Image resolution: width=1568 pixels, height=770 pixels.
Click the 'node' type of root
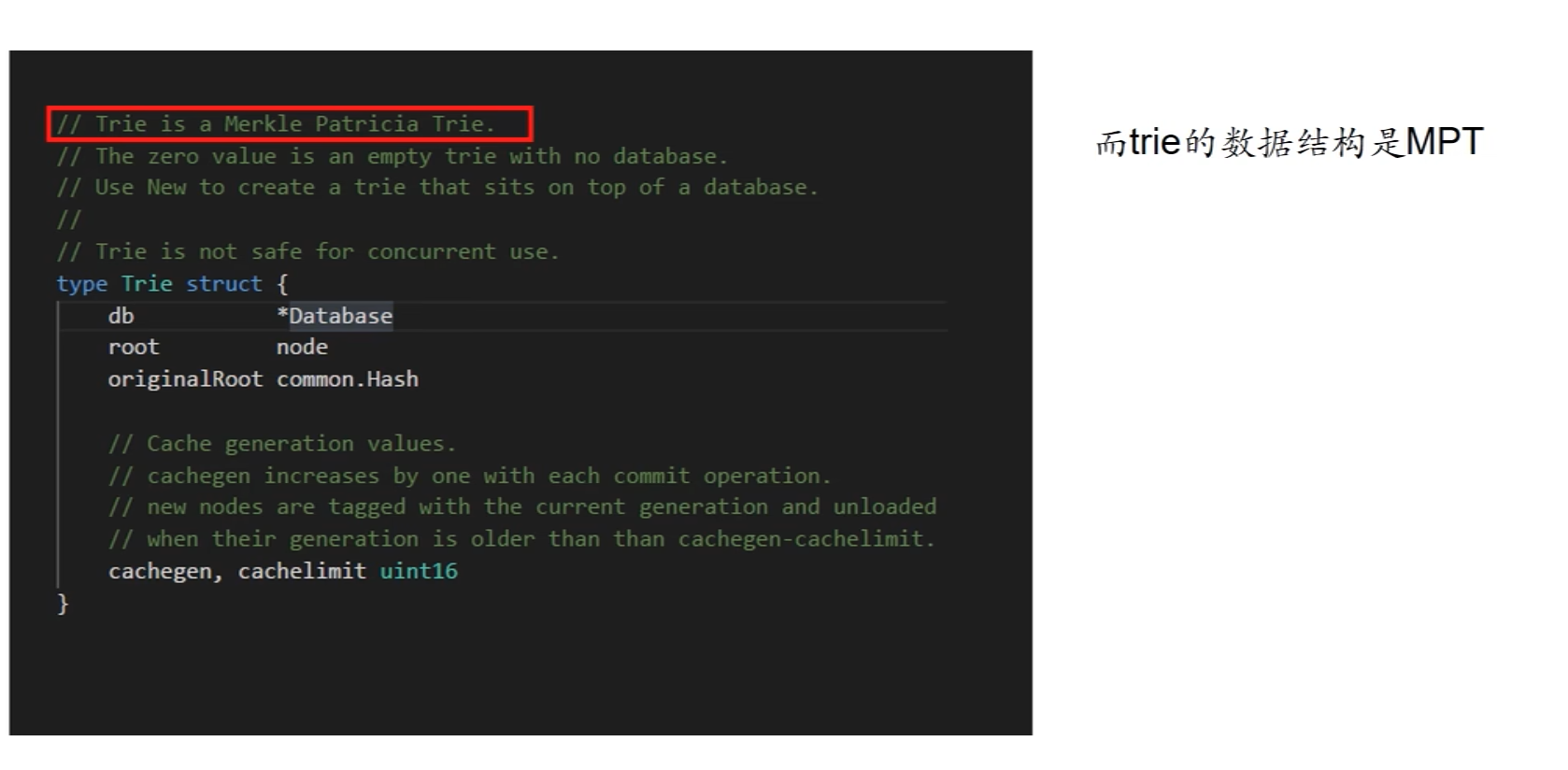pos(302,348)
